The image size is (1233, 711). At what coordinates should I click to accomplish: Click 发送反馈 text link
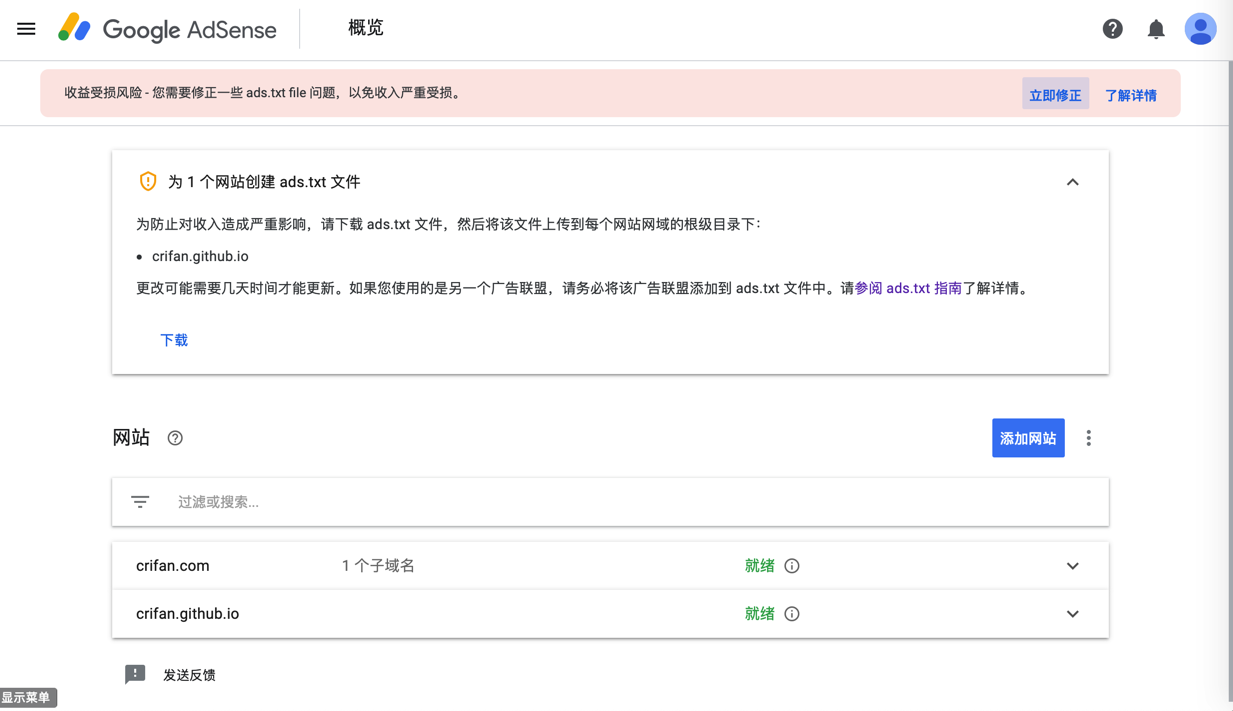(189, 675)
